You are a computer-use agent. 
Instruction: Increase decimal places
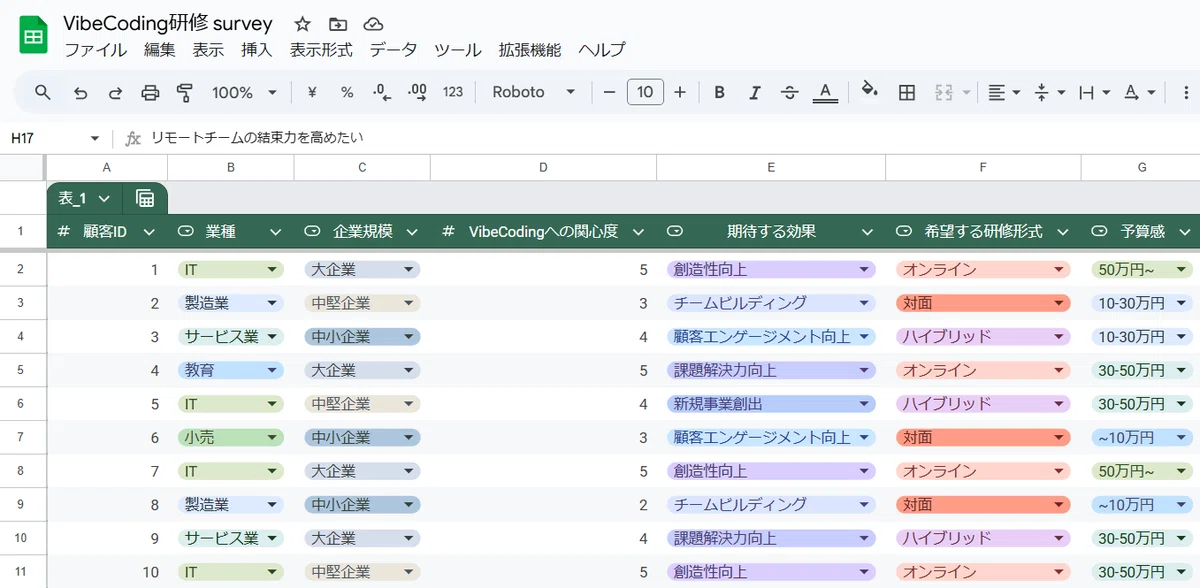pos(418,92)
